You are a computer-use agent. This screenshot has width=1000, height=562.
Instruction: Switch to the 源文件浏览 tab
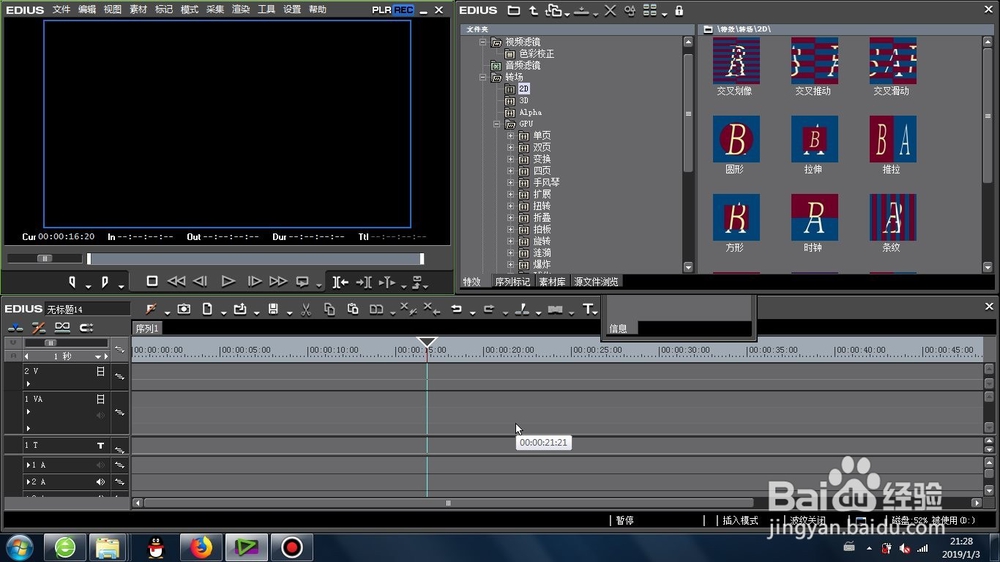pos(596,282)
